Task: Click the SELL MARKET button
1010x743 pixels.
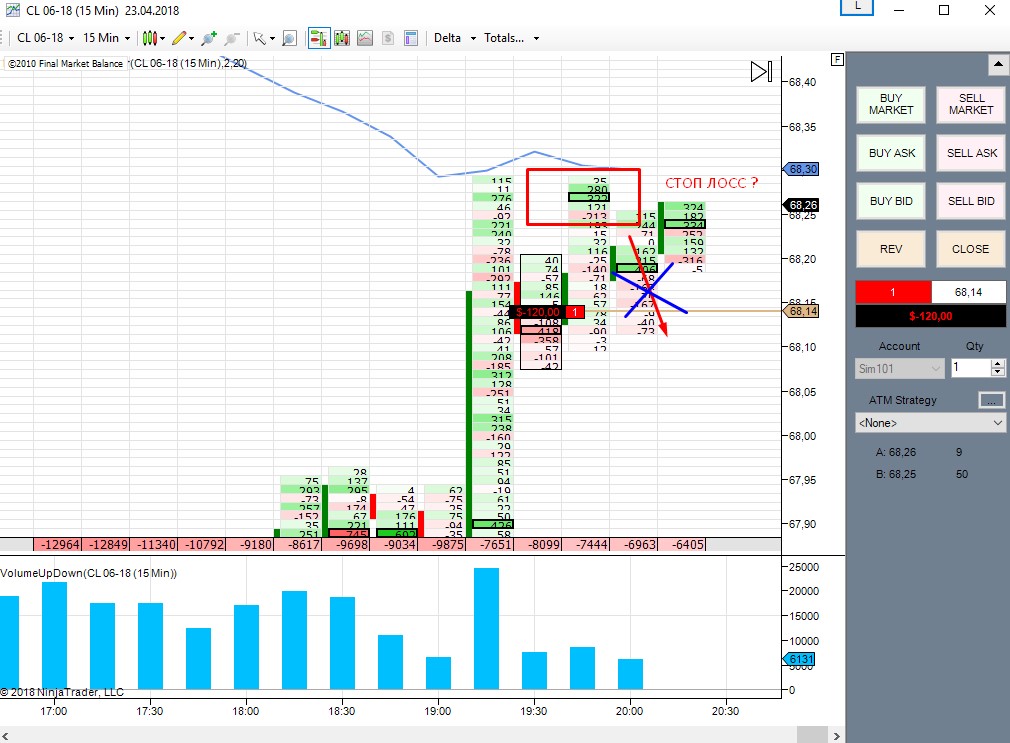Action: (971, 104)
